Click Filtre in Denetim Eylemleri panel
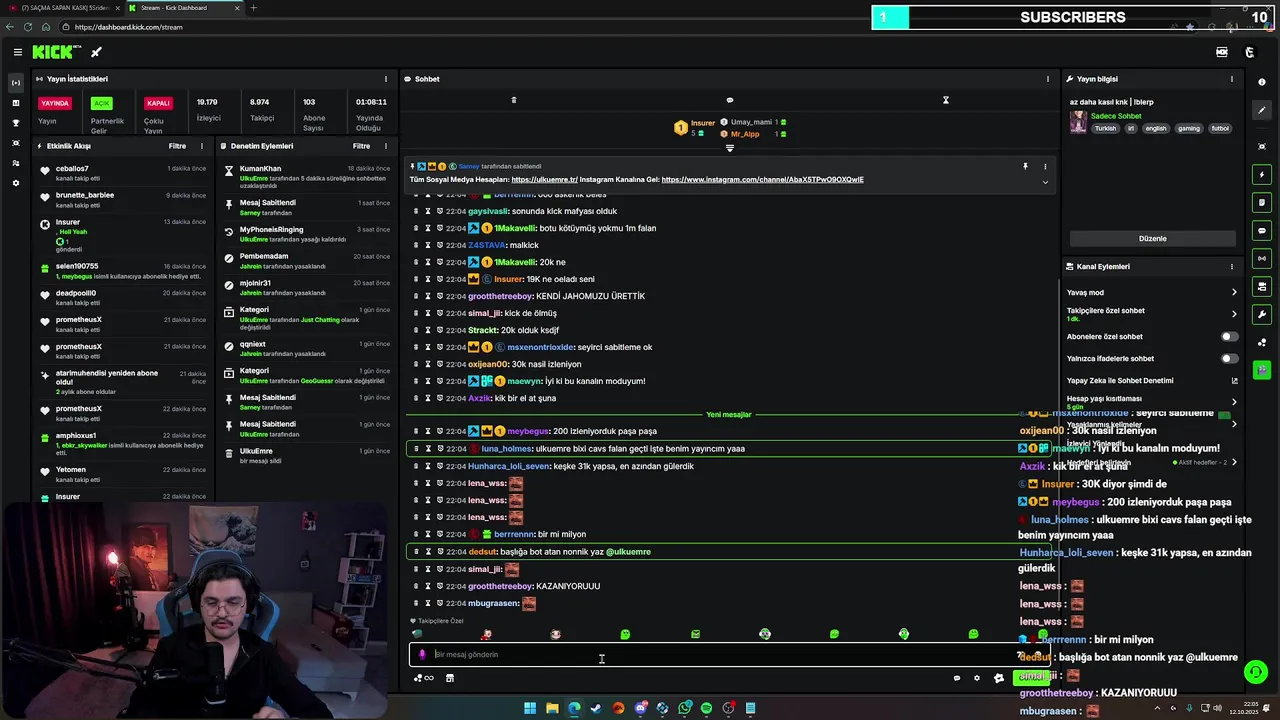Viewport: 1280px width, 720px height. (x=361, y=146)
